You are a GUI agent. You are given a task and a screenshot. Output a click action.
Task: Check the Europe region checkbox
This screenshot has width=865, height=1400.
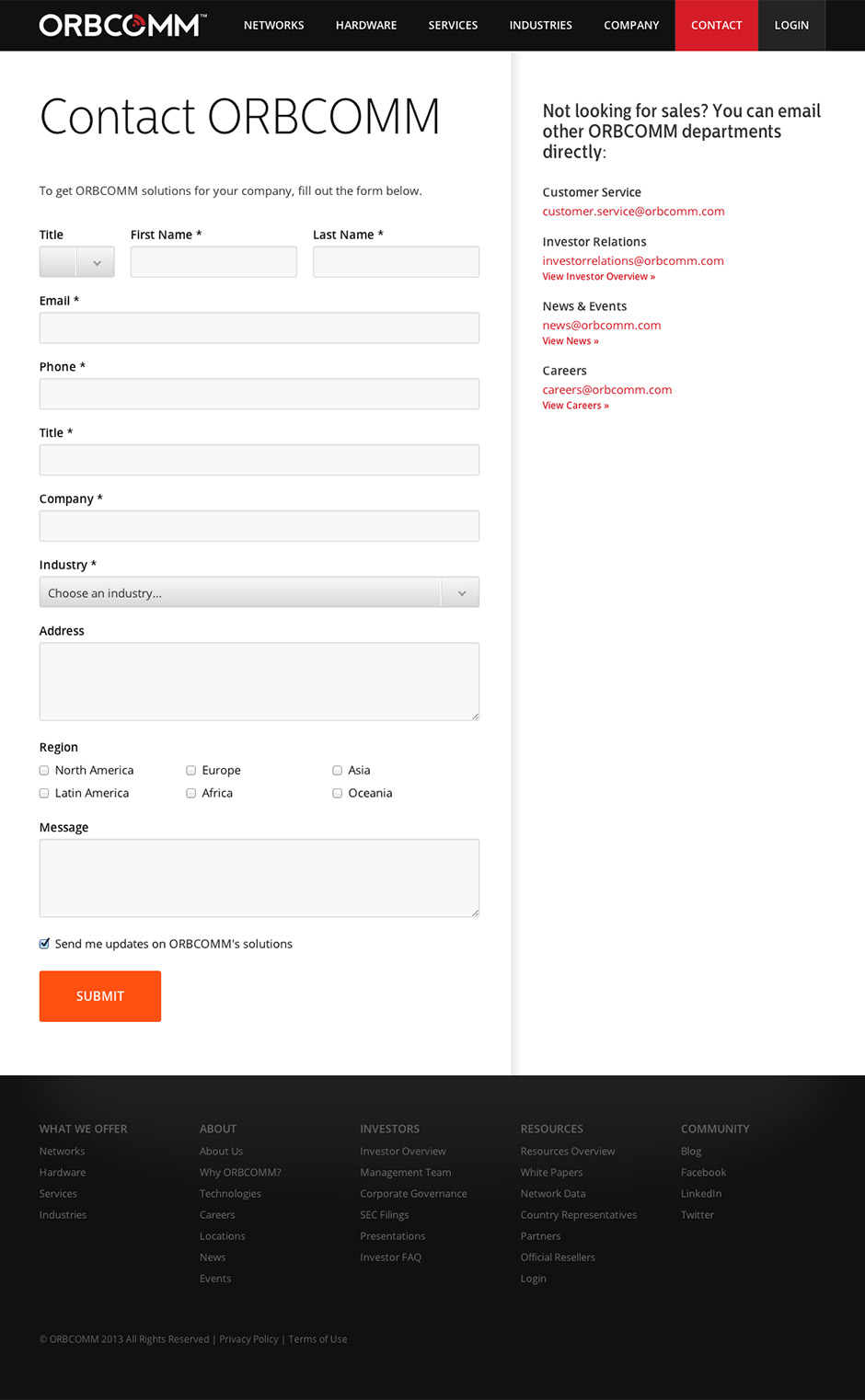[191, 771]
